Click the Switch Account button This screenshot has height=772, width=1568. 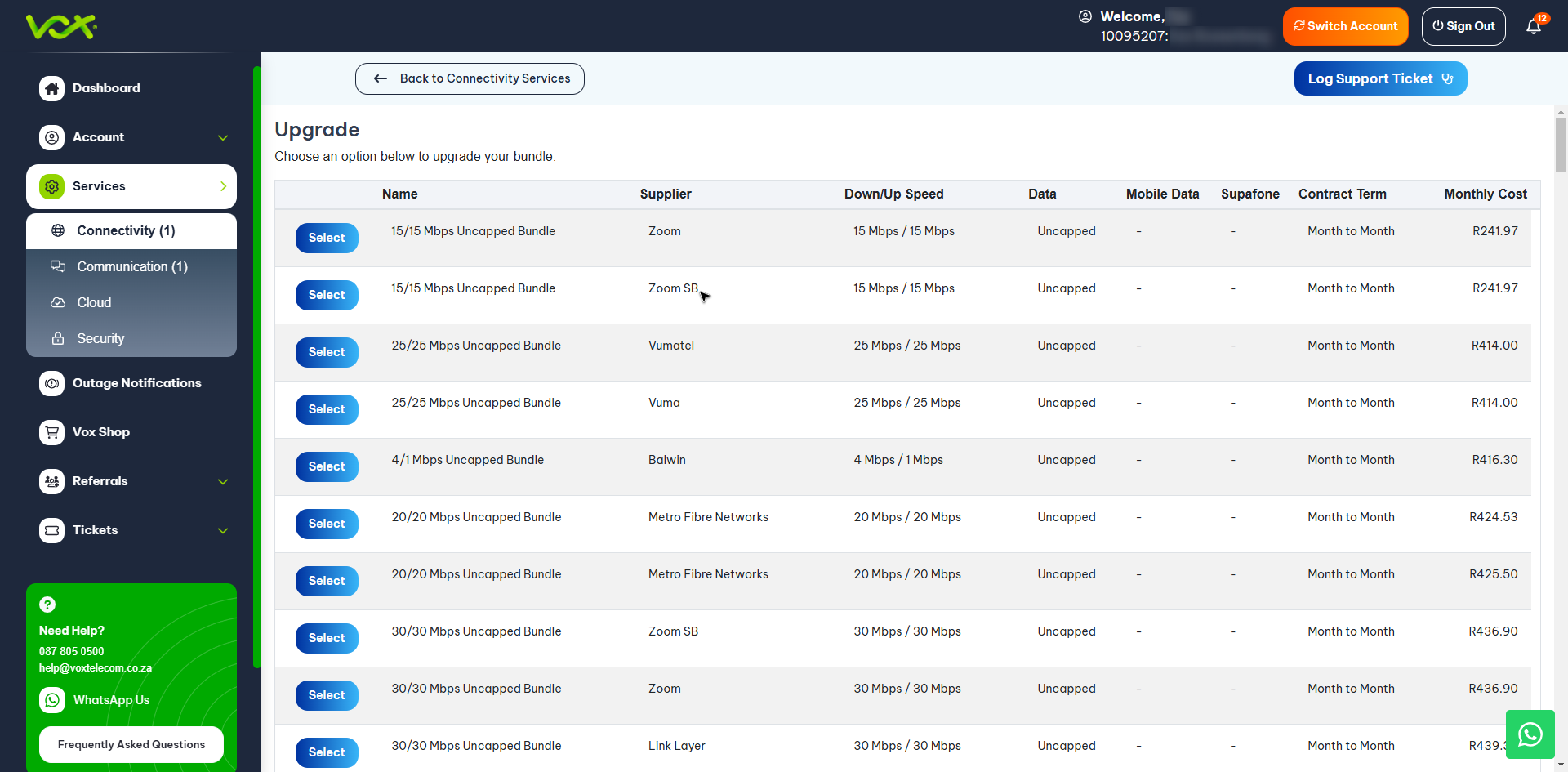(1345, 26)
